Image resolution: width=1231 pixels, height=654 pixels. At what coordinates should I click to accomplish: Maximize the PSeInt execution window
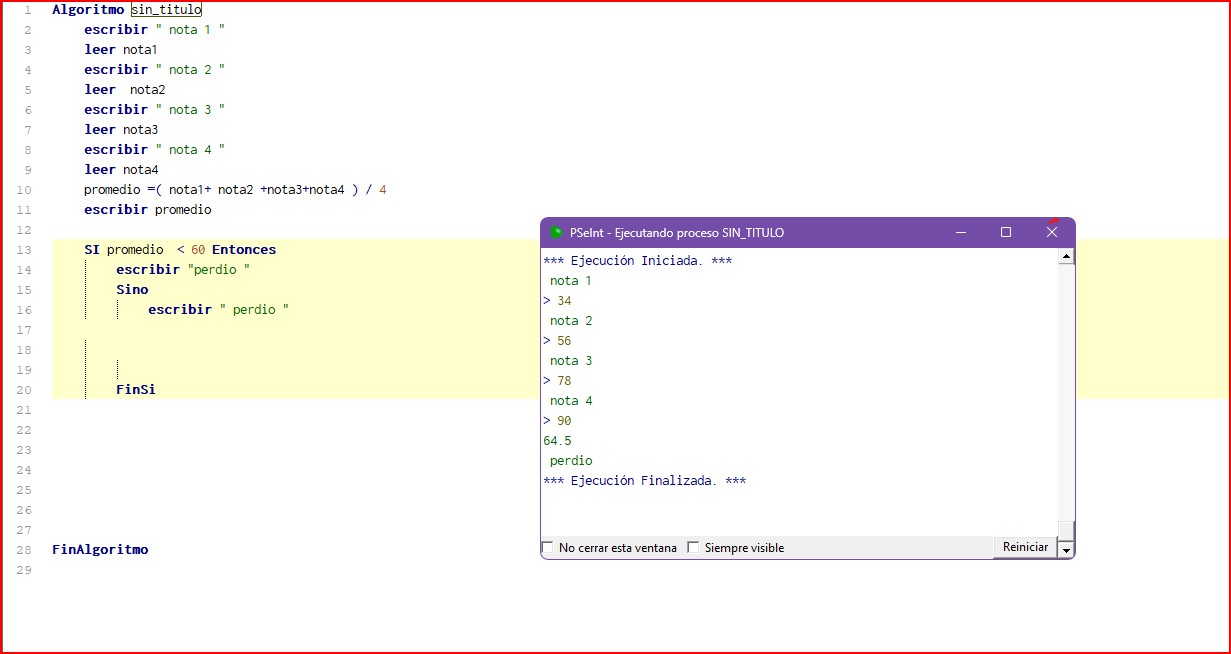click(1006, 232)
